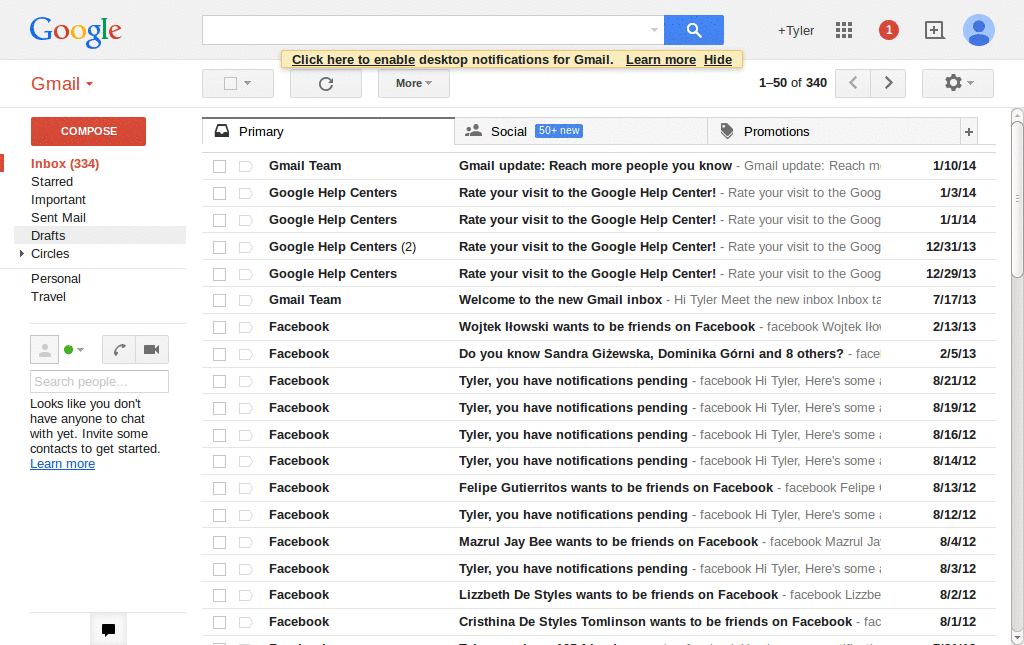Screen dimensions: 1024x645
Task: Select the Gmail Team 1/10/14 message checkbox
Action: 219,166
